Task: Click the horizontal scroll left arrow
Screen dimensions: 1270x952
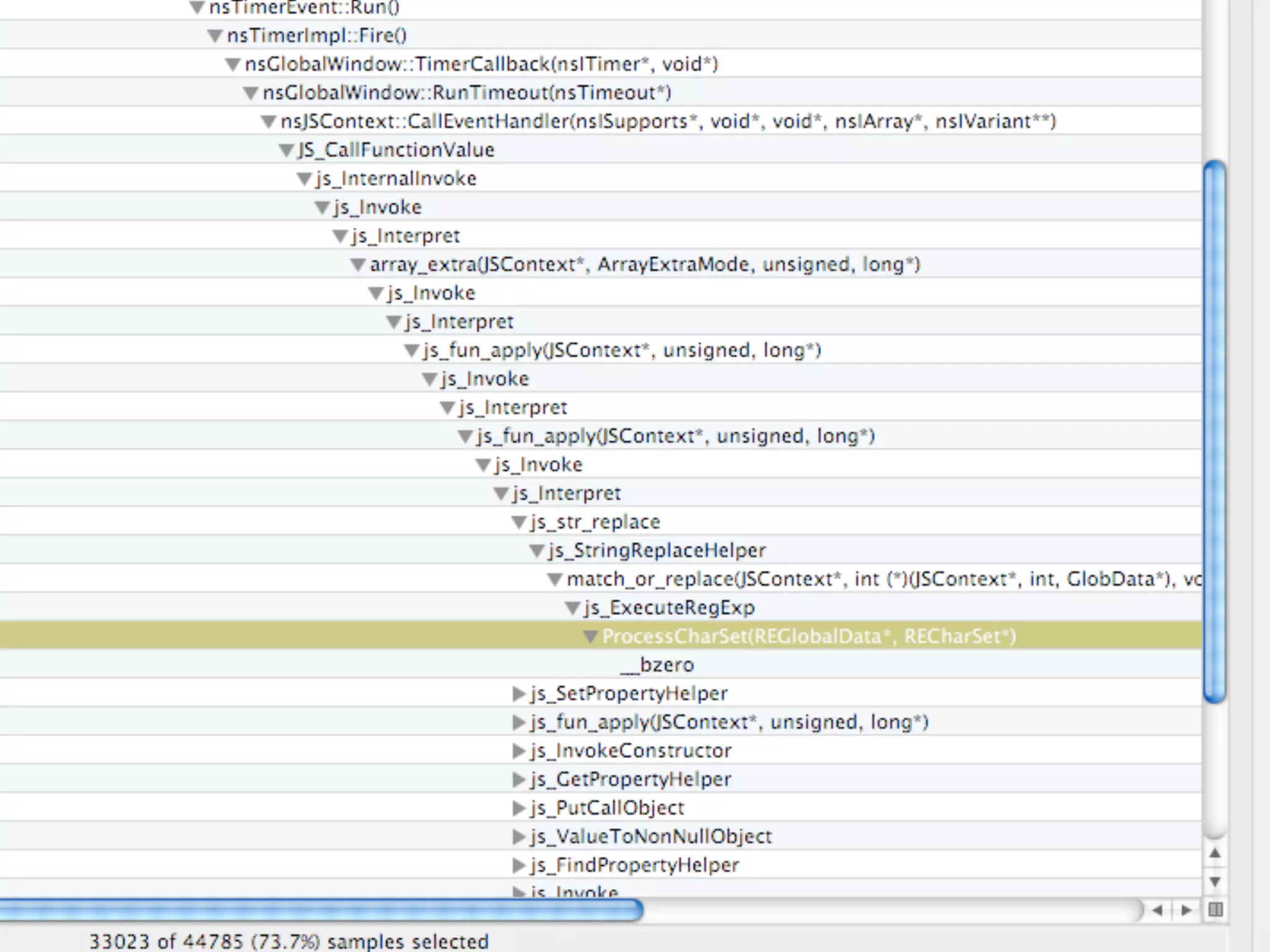Action: [x=1157, y=910]
